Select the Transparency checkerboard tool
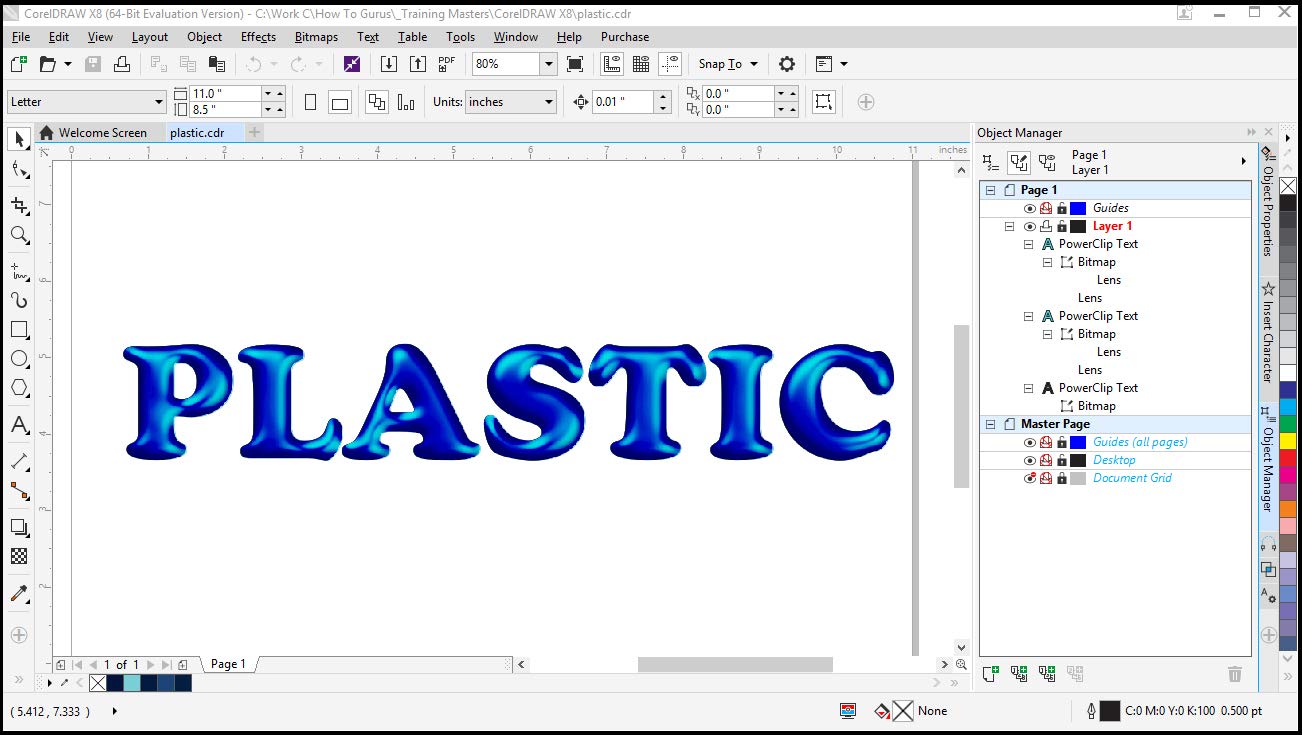 pos(19,556)
